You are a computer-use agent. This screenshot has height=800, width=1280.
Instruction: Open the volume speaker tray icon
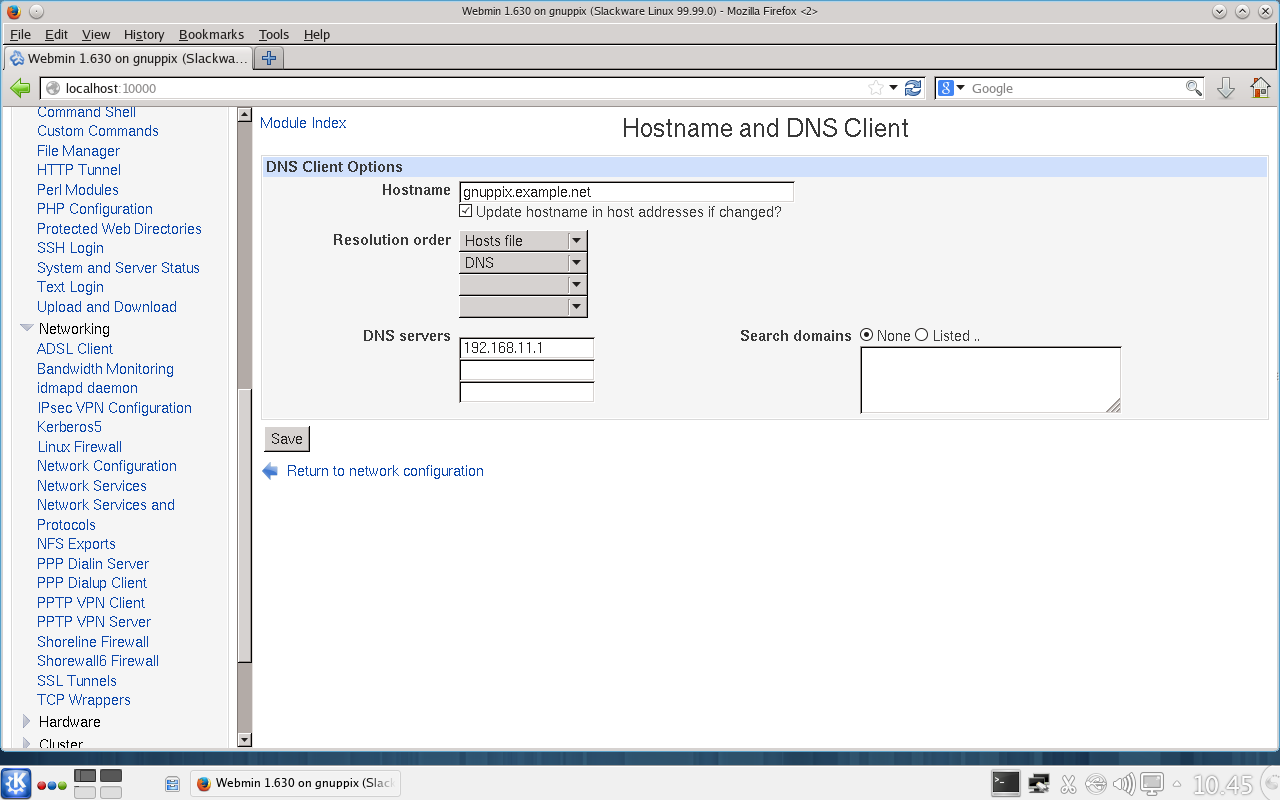coord(1124,784)
